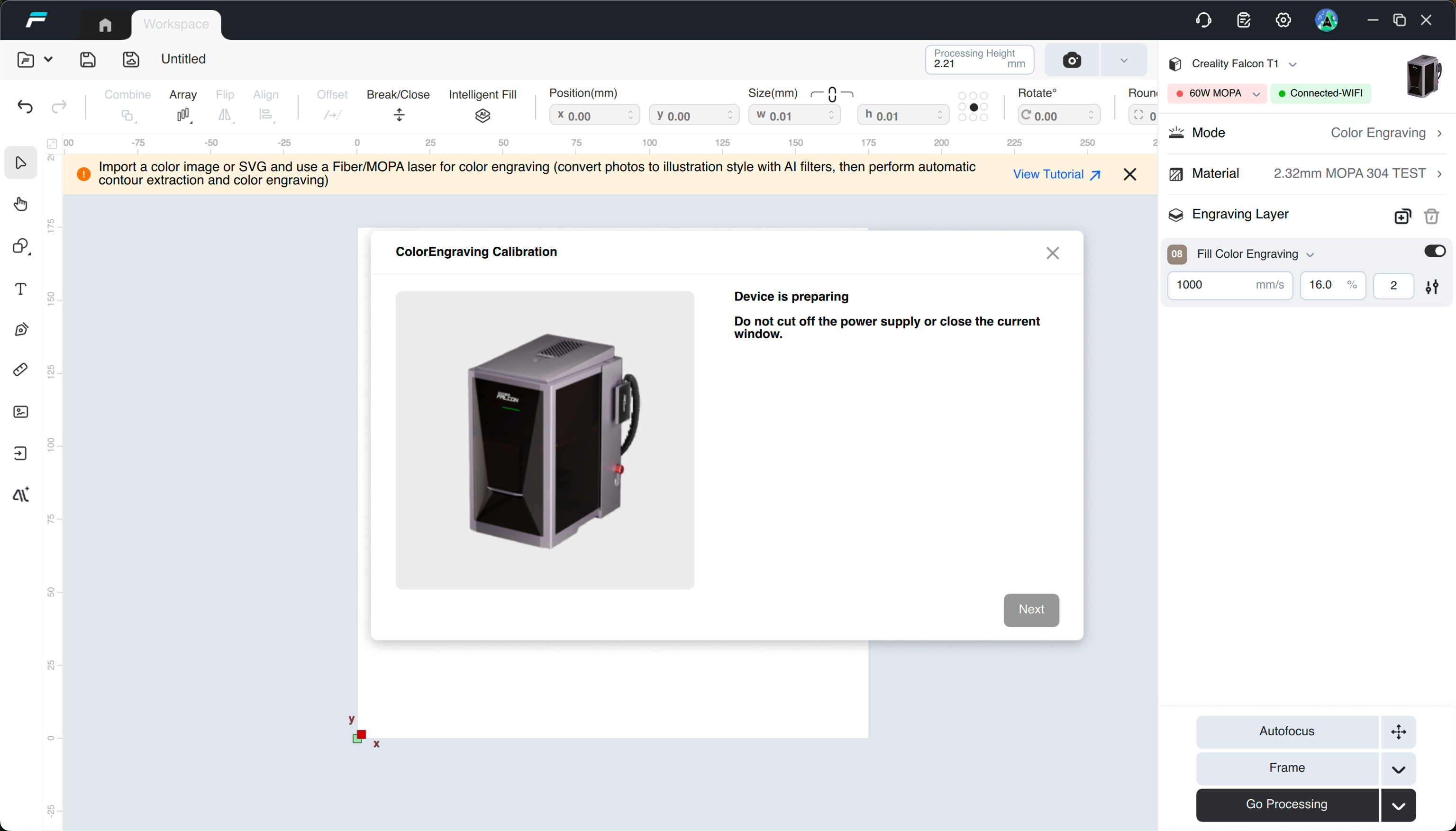
Task: Open the Mode Color Engraving selector
Action: point(1306,133)
